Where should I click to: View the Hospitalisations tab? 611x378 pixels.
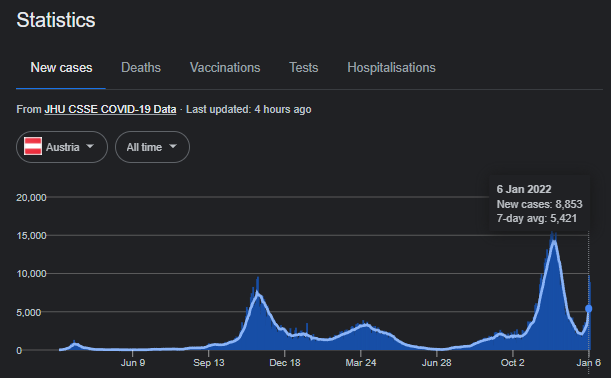(x=391, y=68)
